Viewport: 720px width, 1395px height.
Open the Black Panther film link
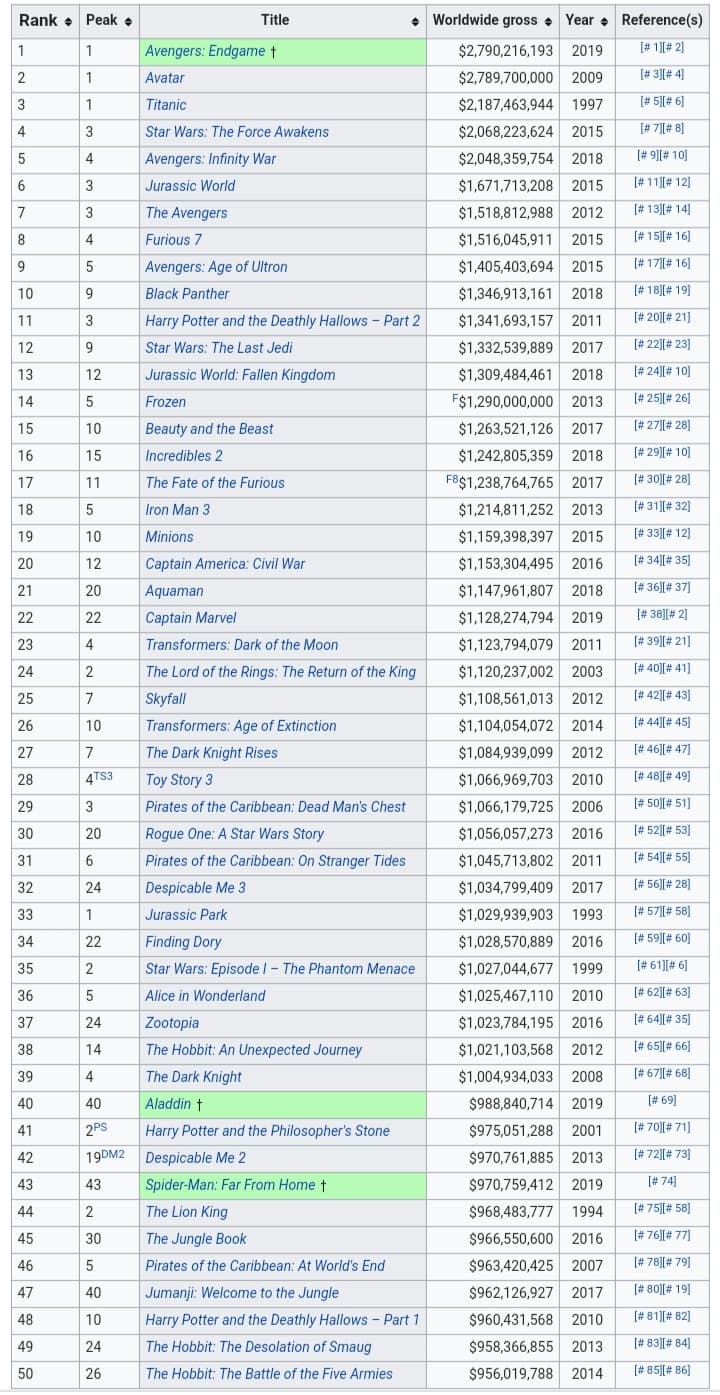click(187, 294)
